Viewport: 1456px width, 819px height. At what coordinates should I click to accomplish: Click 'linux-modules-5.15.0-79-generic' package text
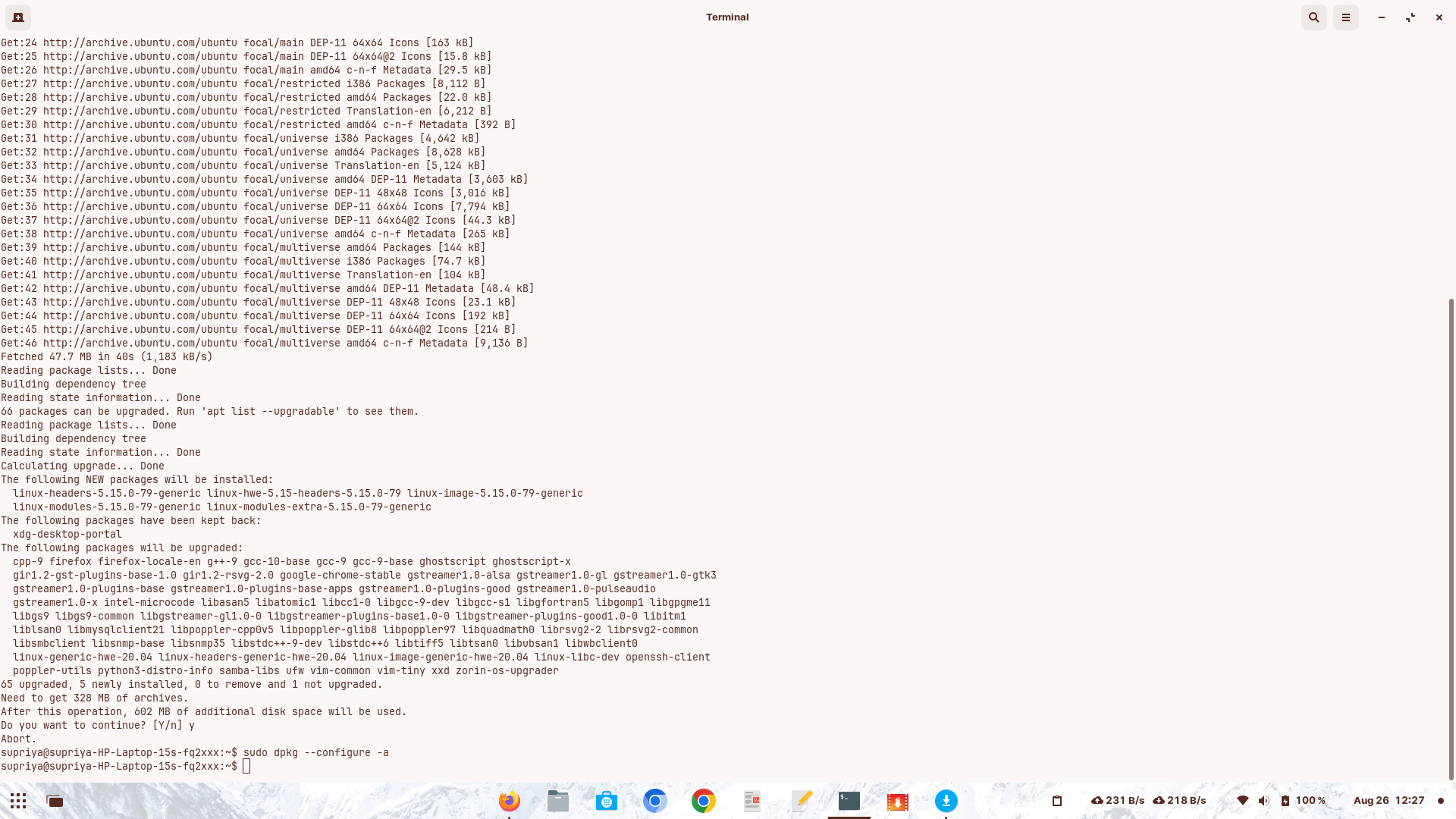click(107, 507)
